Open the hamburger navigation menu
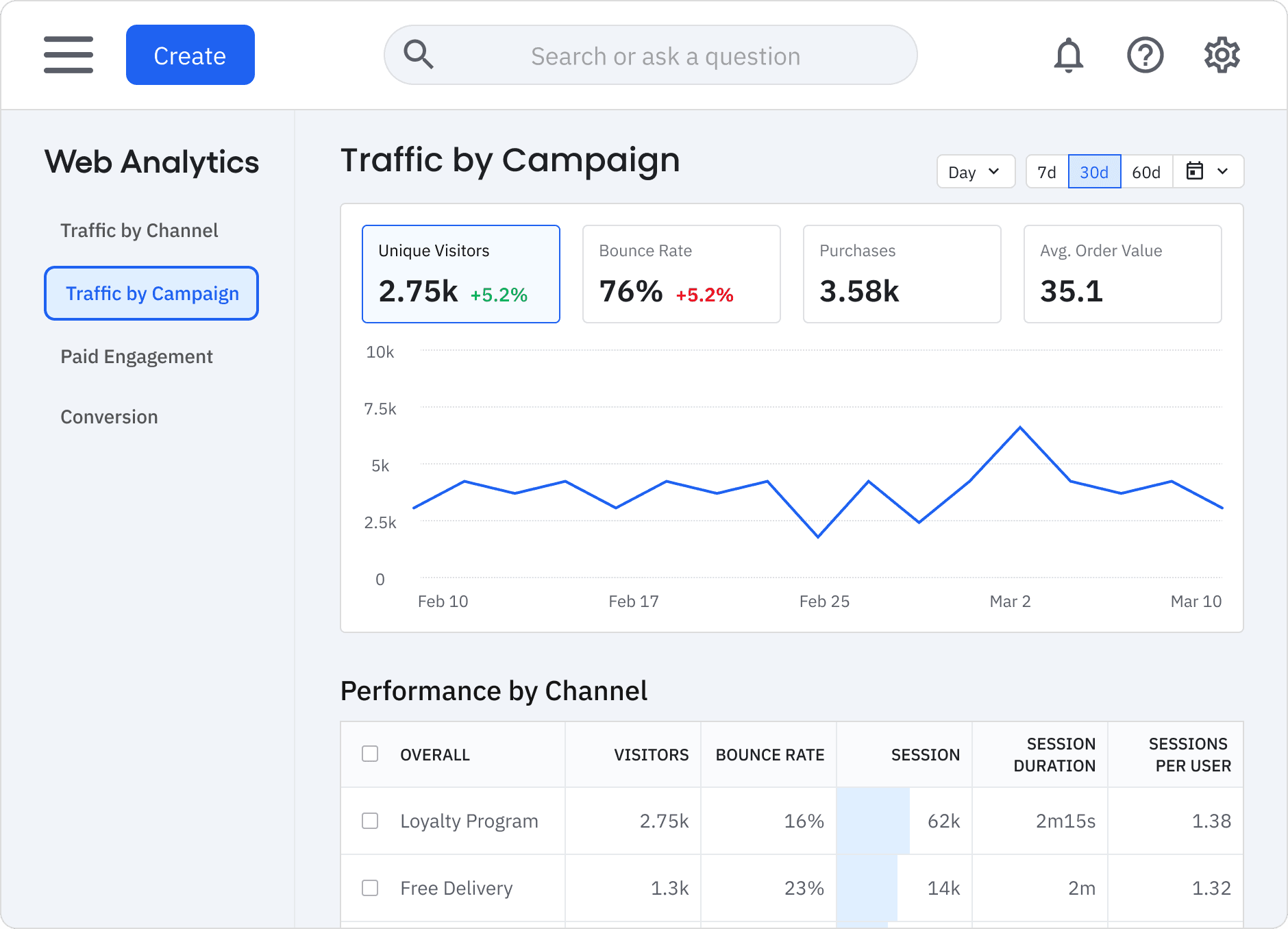 pos(69,55)
